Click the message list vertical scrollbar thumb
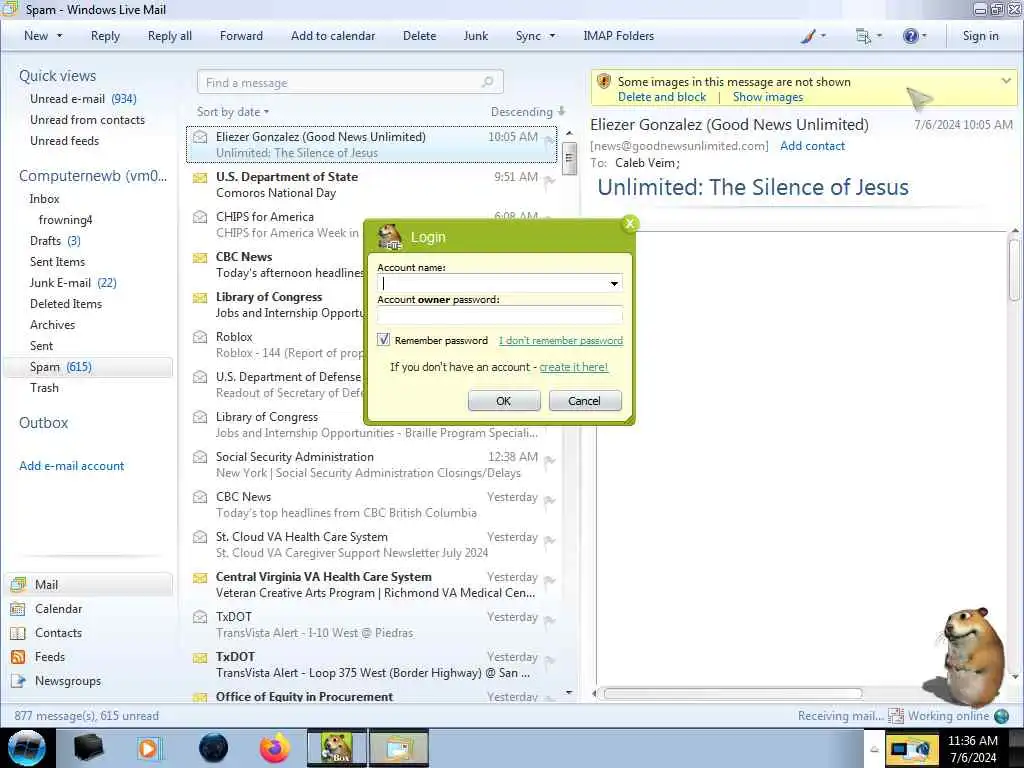Viewport: 1024px width, 768px height. click(569, 158)
